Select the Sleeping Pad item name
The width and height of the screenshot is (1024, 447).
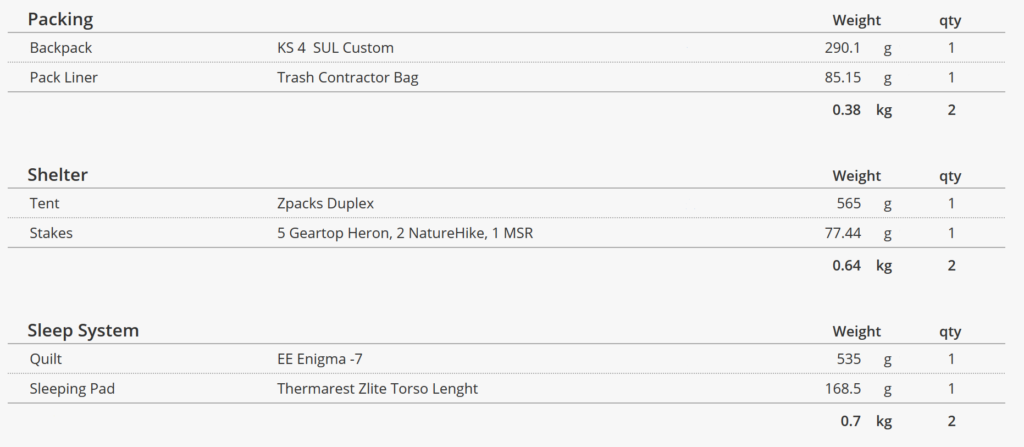coord(72,389)
